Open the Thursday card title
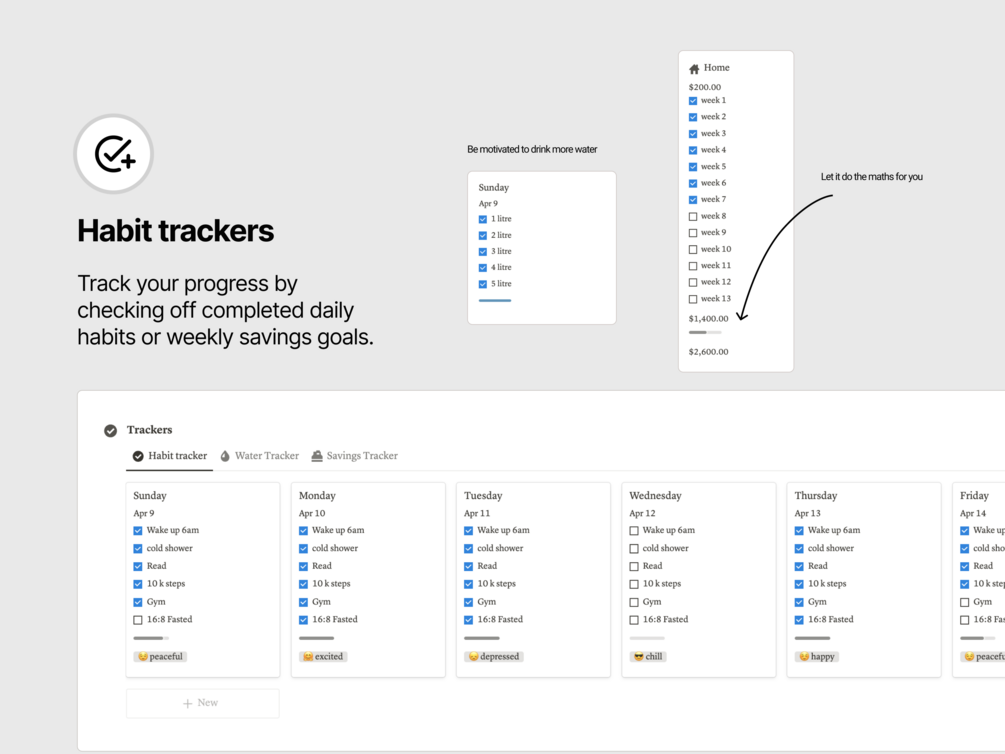Image resolution: width=1005 pixels, height=754 pixels. tap(816, 496)
